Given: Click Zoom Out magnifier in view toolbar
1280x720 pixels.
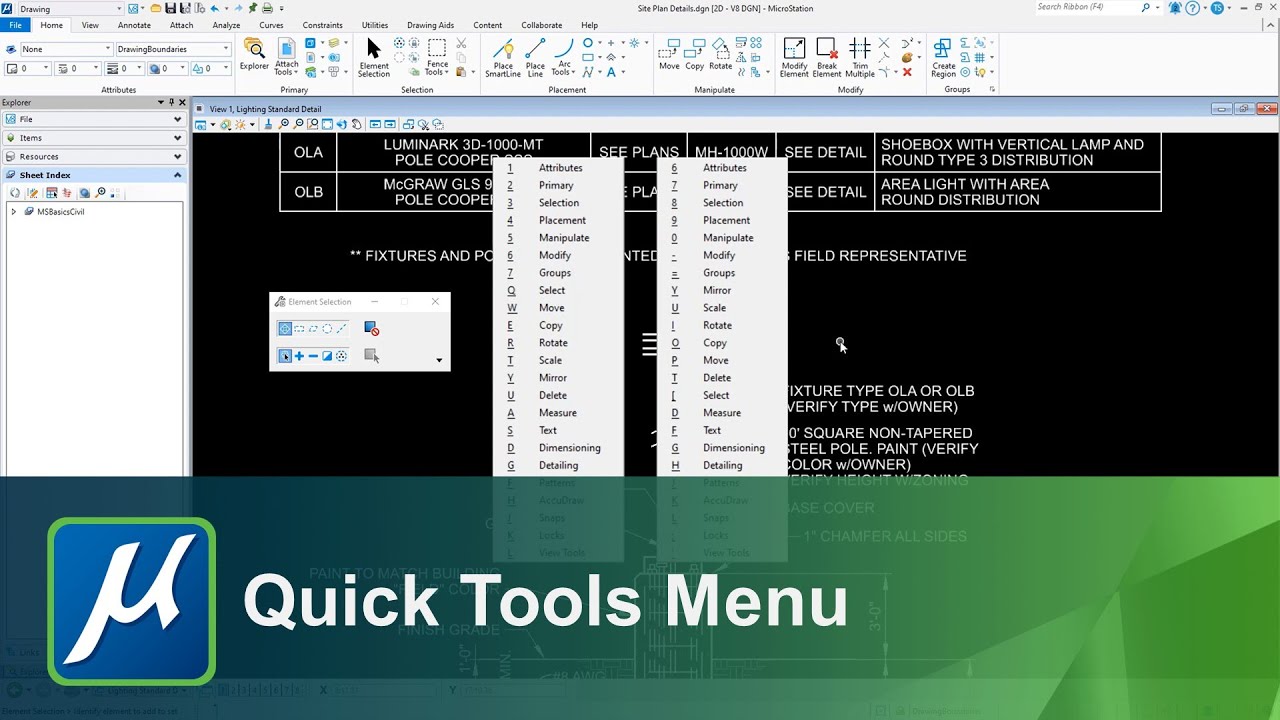Looking at the screenshot, I should click(x=298, y=125).
